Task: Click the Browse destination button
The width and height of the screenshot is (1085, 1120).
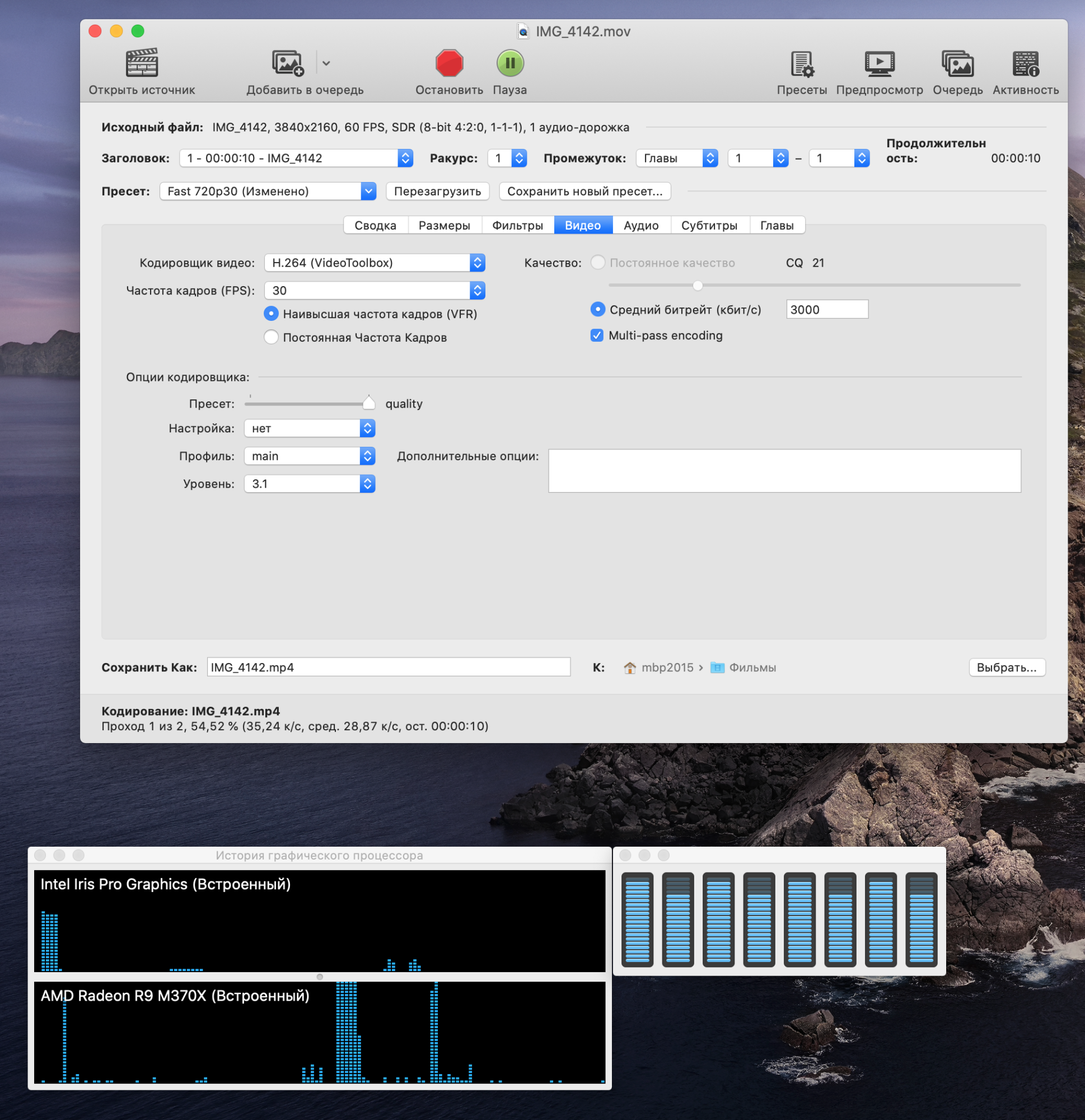Action: [1006, 668]
